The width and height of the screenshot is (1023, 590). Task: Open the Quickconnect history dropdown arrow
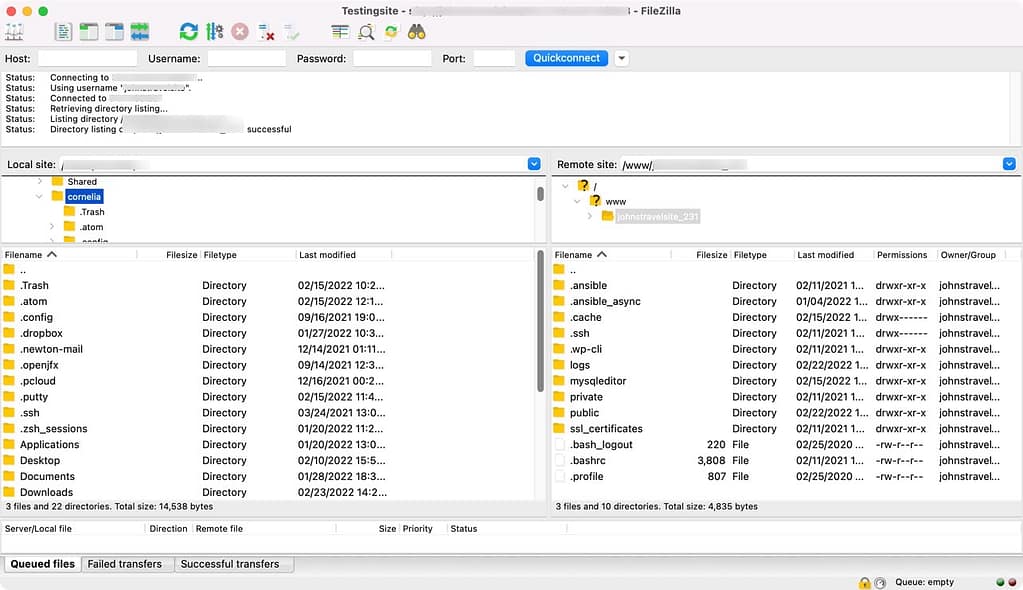pos(620,58)
